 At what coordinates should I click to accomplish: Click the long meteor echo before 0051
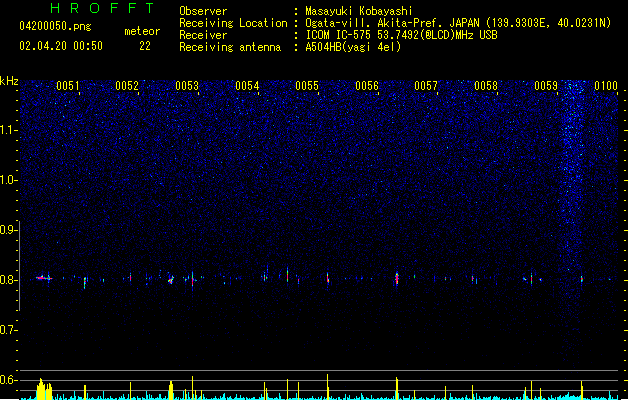pos(44,278)
